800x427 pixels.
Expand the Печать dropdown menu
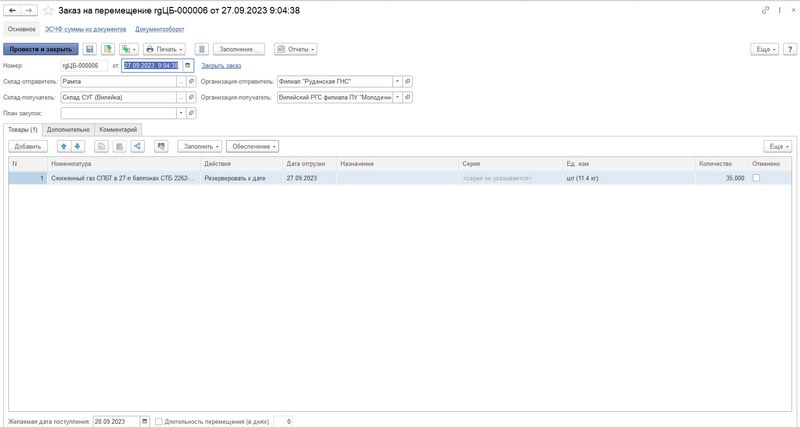[x=165, y=48]
